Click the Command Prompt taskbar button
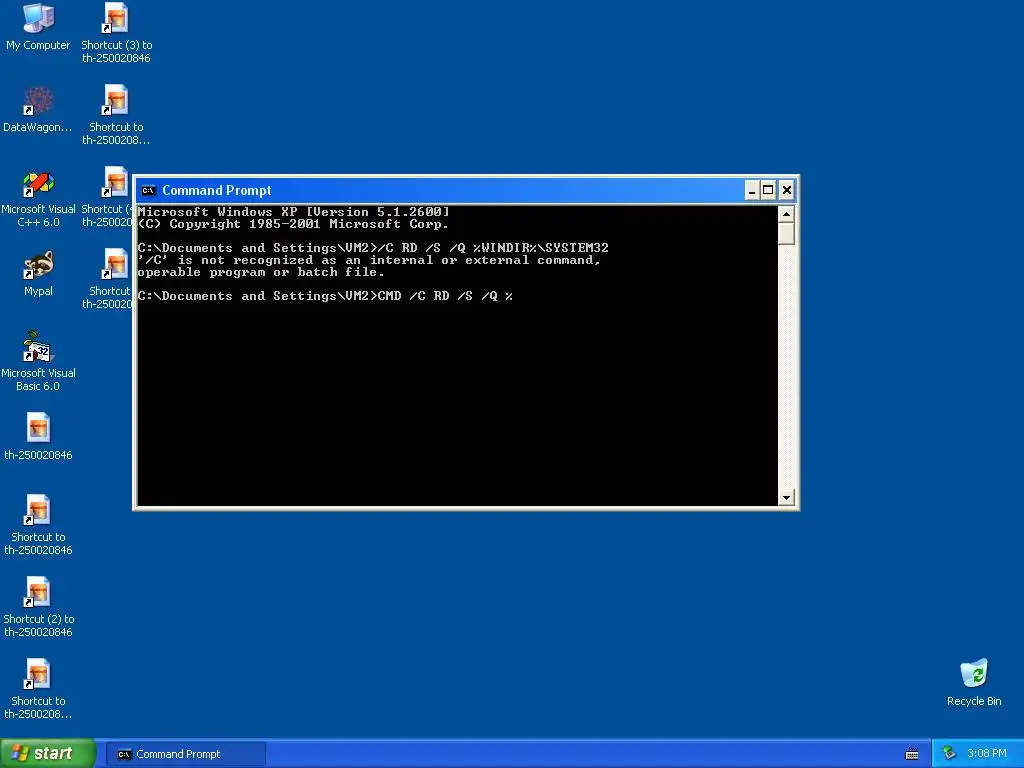The image size is (1024, 768). 186,754
